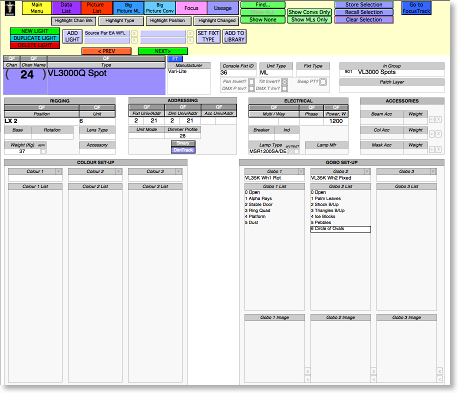
Task: Click the X icon beside Mask Acc
Action: pyautogui.click(x=439, y=149)
